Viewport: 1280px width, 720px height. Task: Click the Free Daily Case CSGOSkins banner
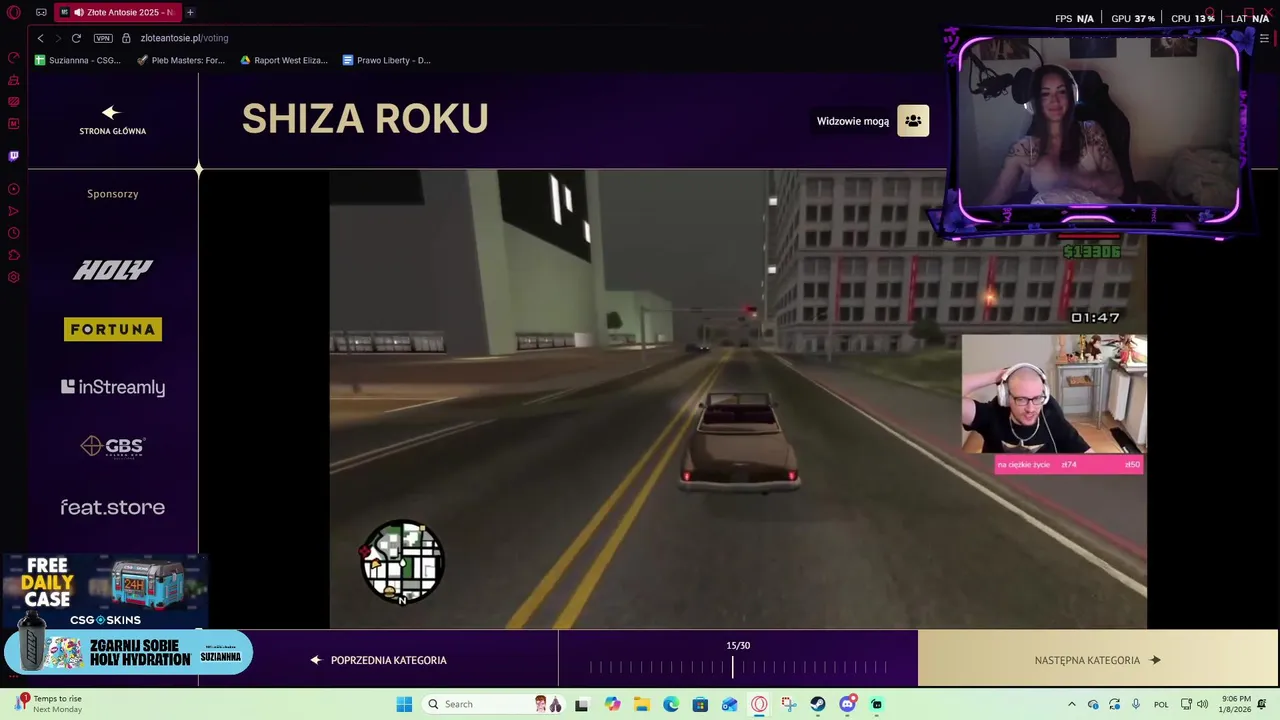tap(105, 591)
